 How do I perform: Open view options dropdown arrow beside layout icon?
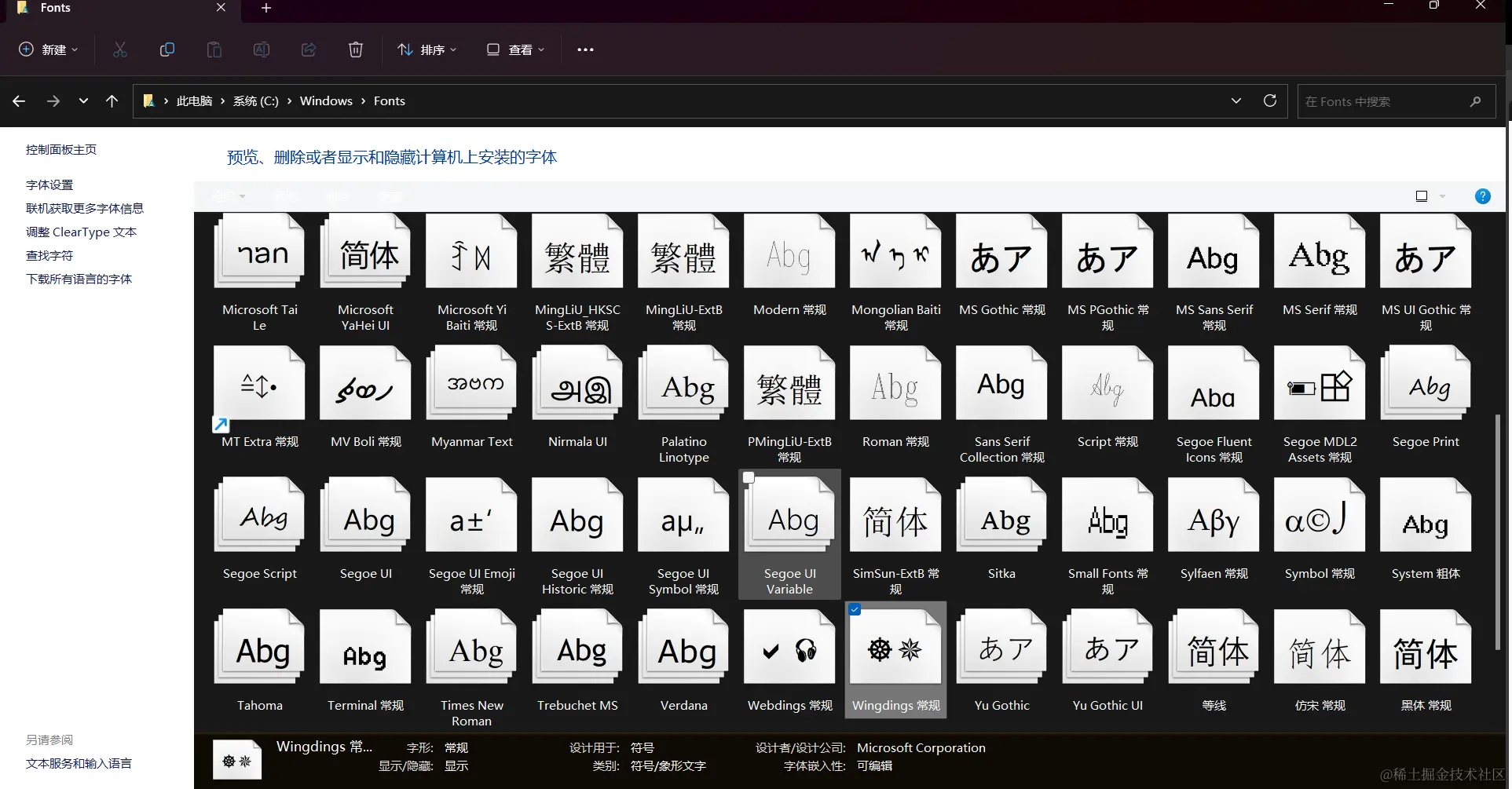coord(1442,196)
